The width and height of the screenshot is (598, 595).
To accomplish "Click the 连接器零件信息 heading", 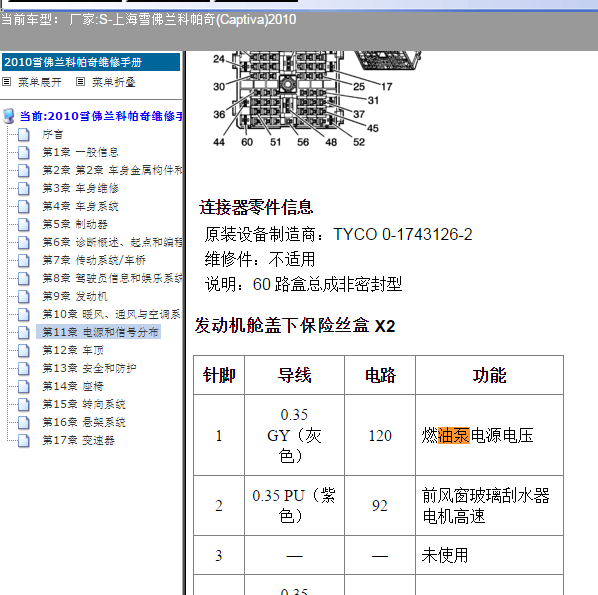I will pos(256,207).
